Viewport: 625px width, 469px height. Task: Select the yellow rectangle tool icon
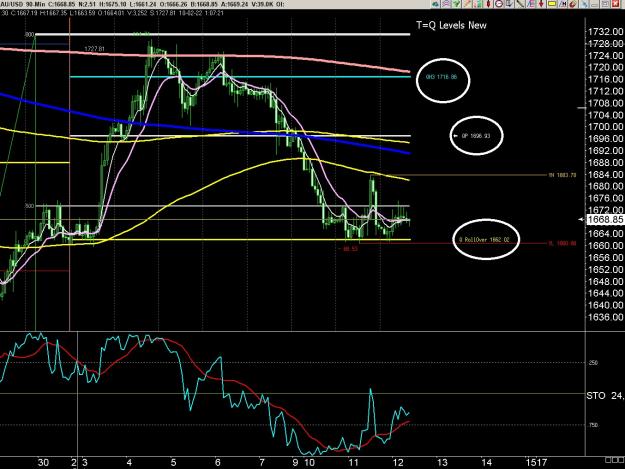click(x=552, y=4)
